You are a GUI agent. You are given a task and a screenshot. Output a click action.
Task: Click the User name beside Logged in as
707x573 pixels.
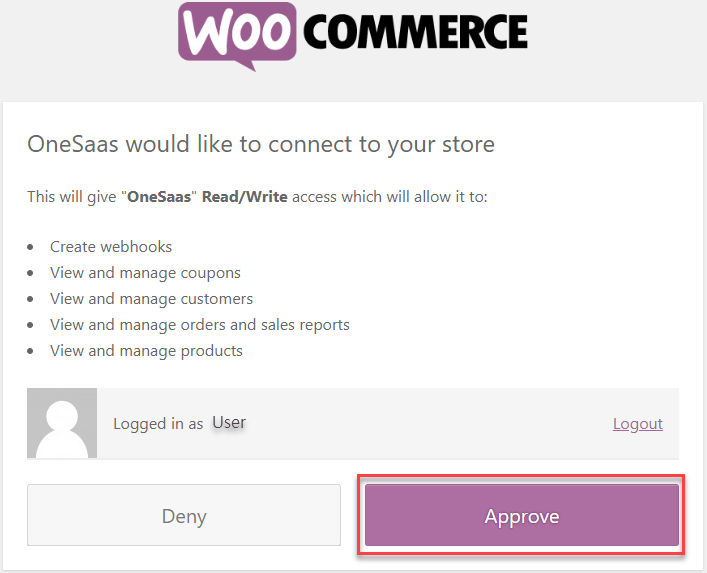coord(229,422)
